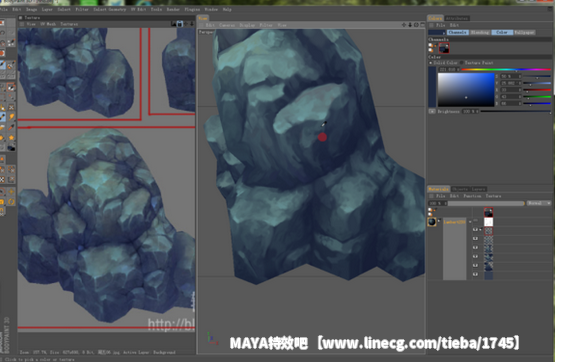Click the paint bucket fill tool icon

click(x=2, y=127)
